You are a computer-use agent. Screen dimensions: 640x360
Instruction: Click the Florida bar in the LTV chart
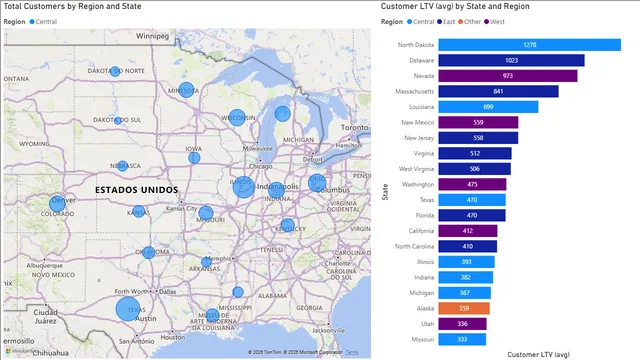(472, 216)
